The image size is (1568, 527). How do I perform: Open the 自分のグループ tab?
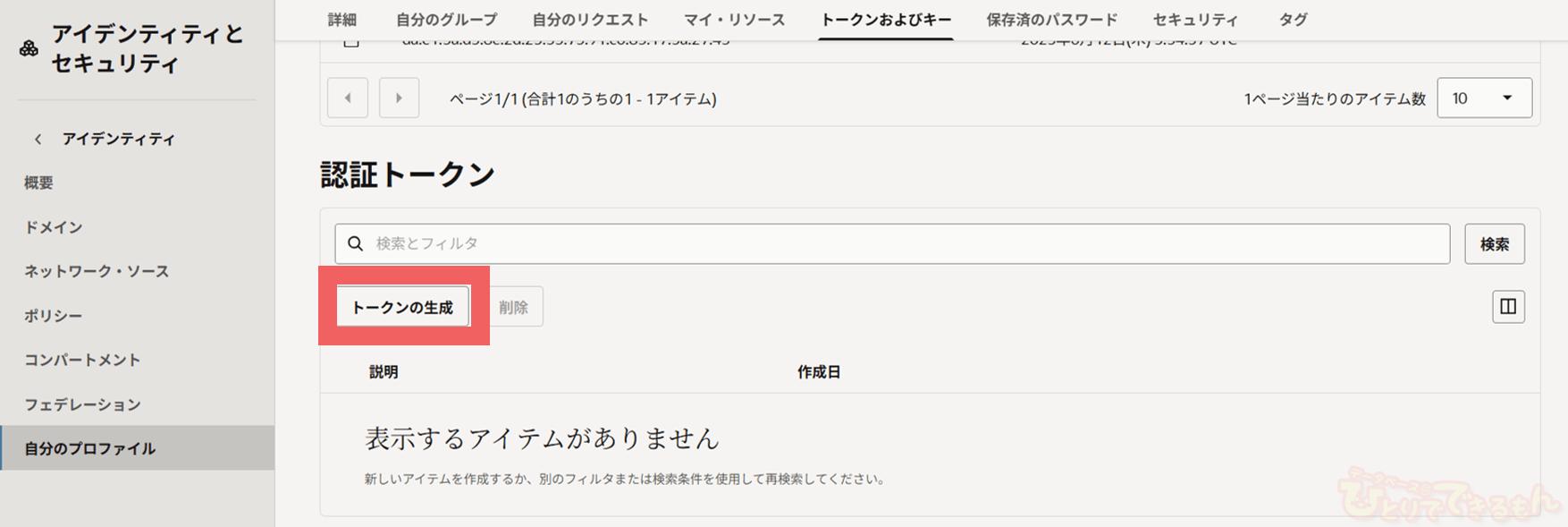(x=446, y=20)
